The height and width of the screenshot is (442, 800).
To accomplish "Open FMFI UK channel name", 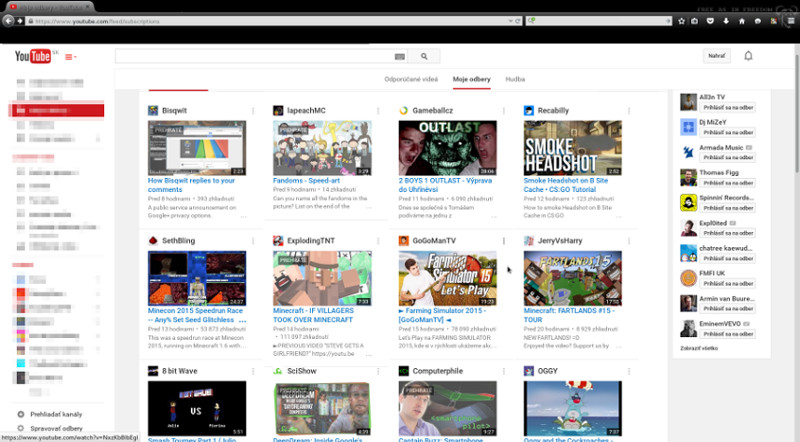I will coord(712,273).
